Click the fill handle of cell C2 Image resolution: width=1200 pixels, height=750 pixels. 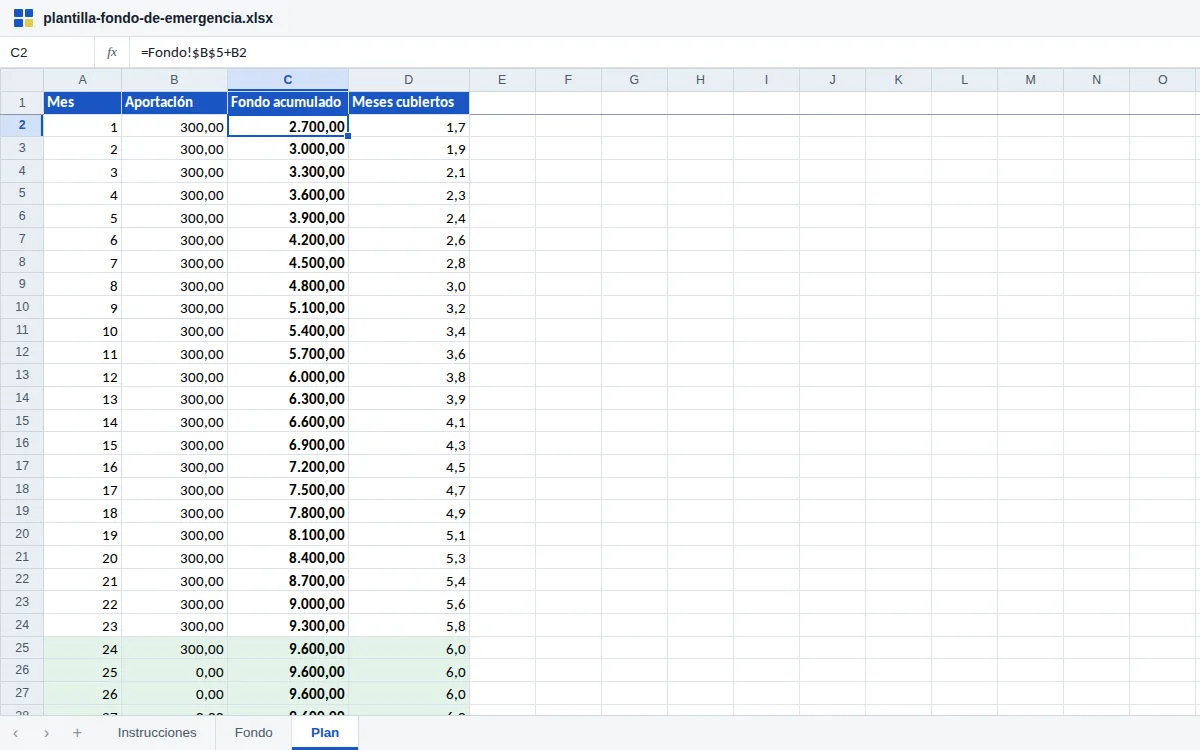tap(348, 136)
